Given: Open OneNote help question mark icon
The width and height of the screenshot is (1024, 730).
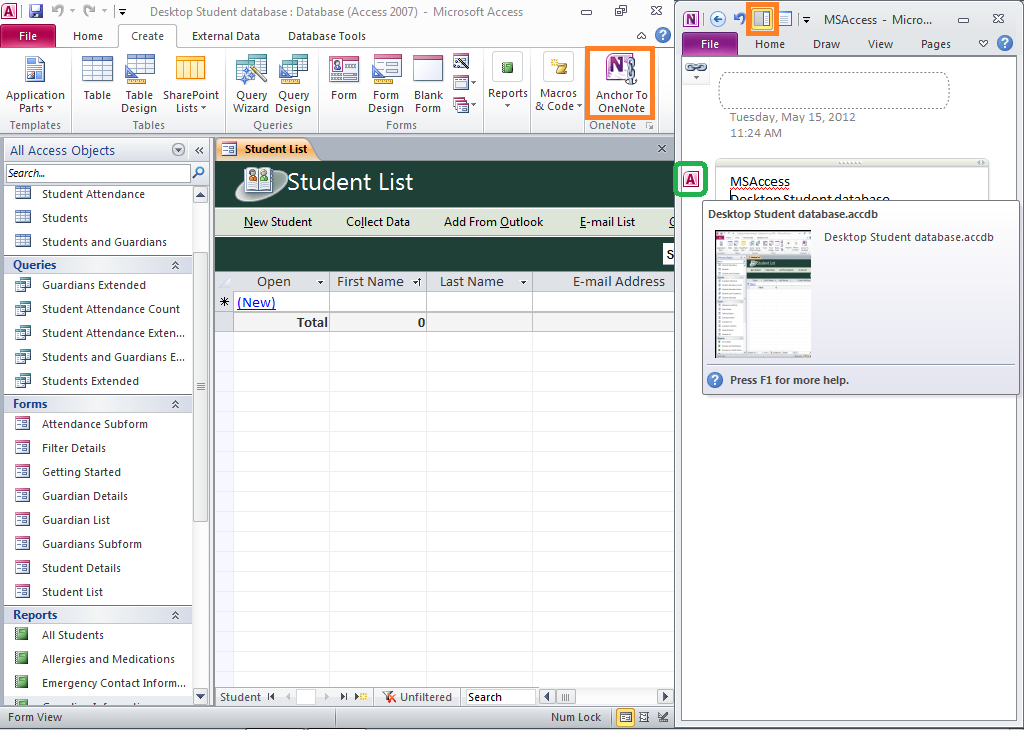Looking at the screenshot, I should pos(1005,44).
